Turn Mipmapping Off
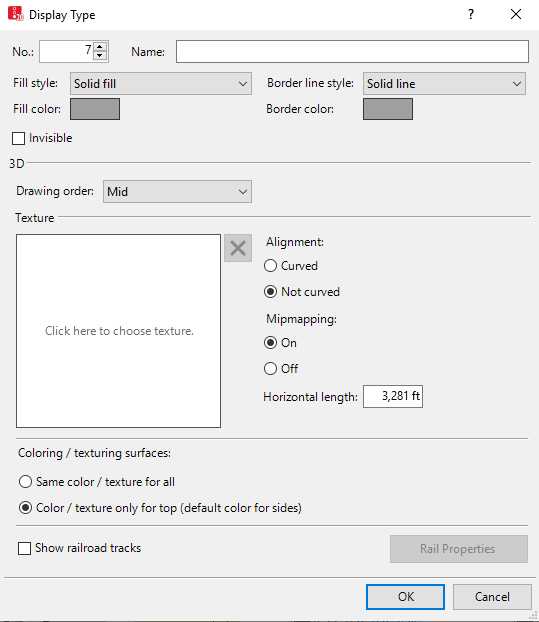539x622 pixels. [x=270, y=369]
